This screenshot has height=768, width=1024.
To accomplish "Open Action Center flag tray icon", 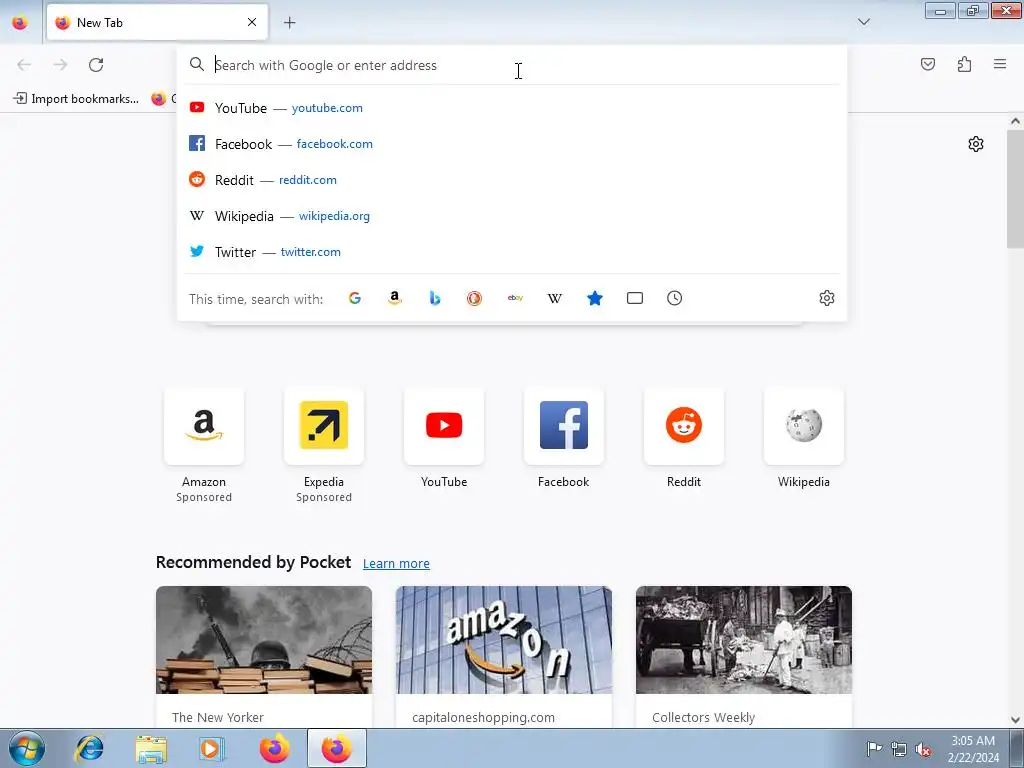I will pyautogui.click(x=874, y=748).
